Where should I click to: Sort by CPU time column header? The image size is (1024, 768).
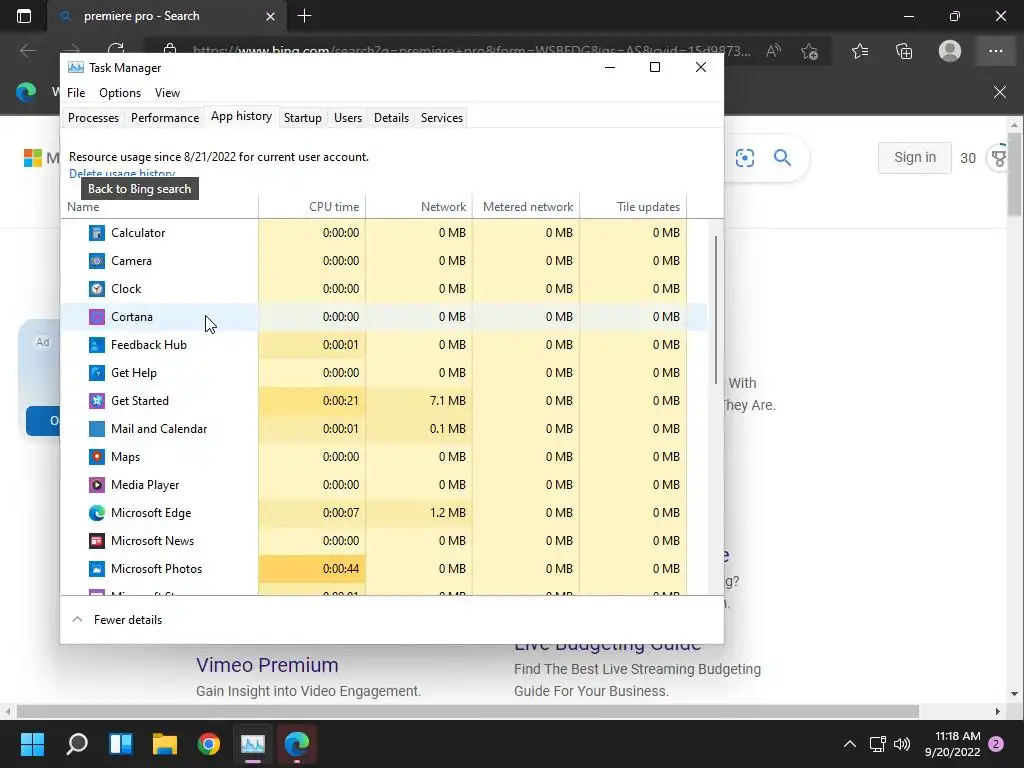312,207
